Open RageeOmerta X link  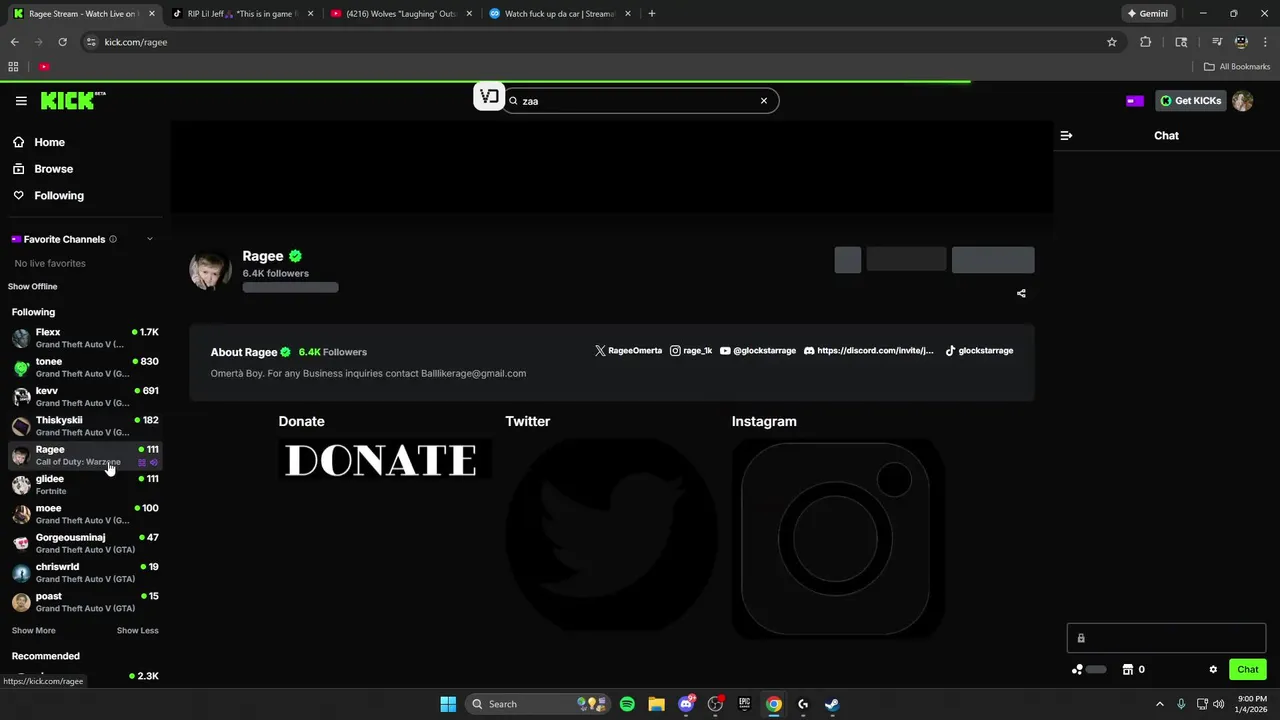coord(628,351)
